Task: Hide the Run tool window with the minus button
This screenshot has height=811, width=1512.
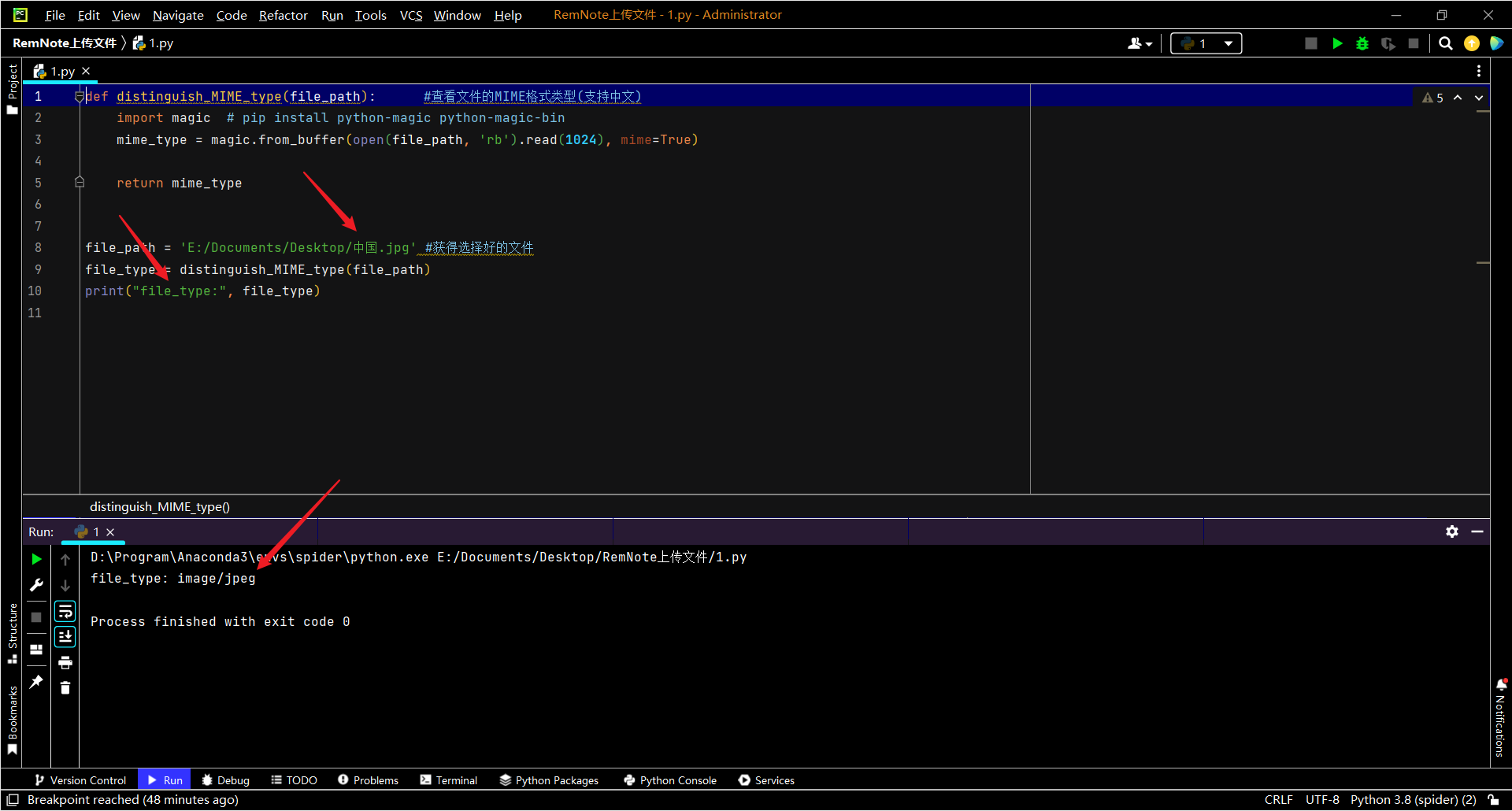Action: (1477, 531)
